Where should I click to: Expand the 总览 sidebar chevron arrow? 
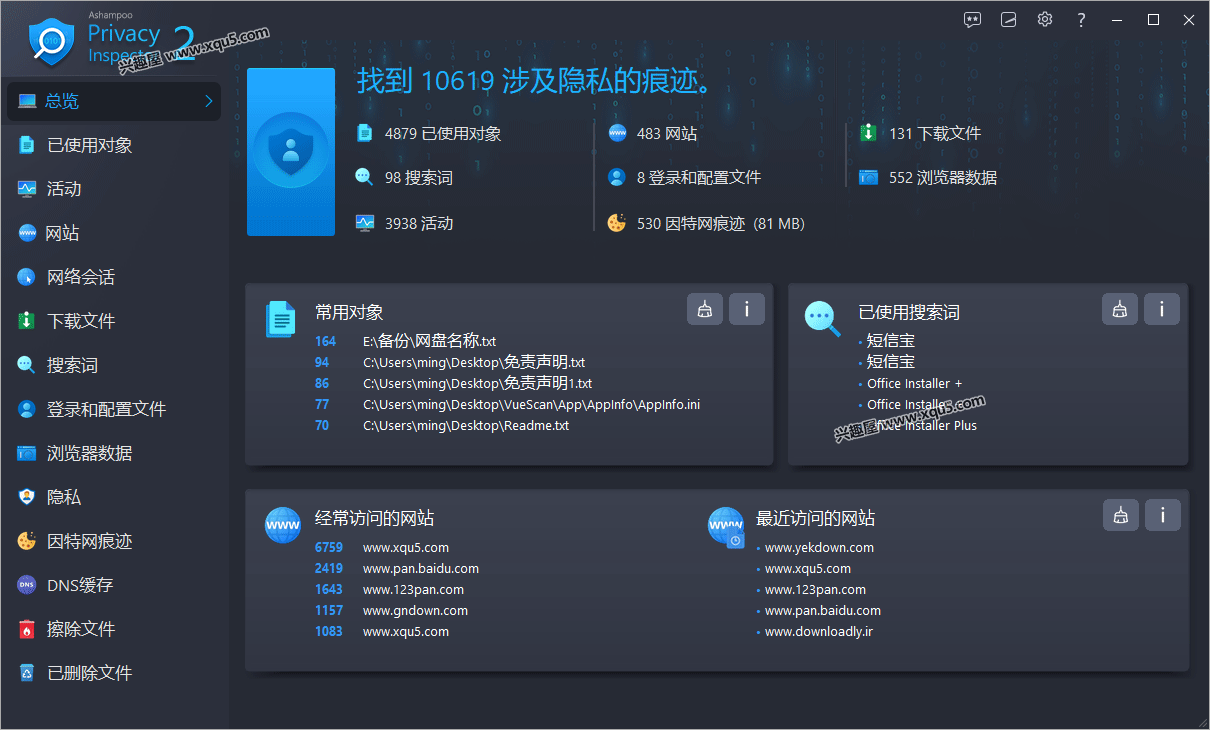click(x=209, y=101)
